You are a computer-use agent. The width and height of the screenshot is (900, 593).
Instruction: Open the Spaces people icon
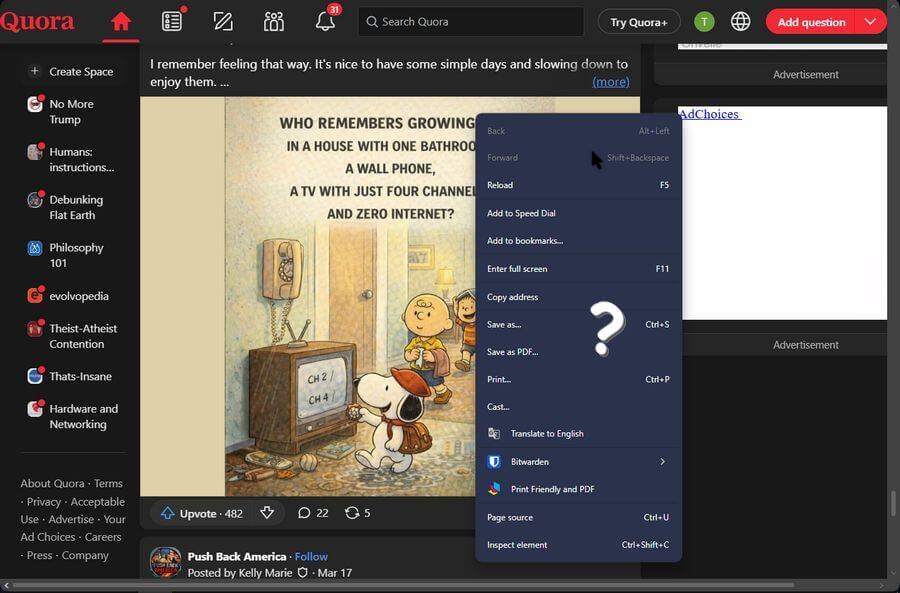pyautogui.click(x=274, y=22)
